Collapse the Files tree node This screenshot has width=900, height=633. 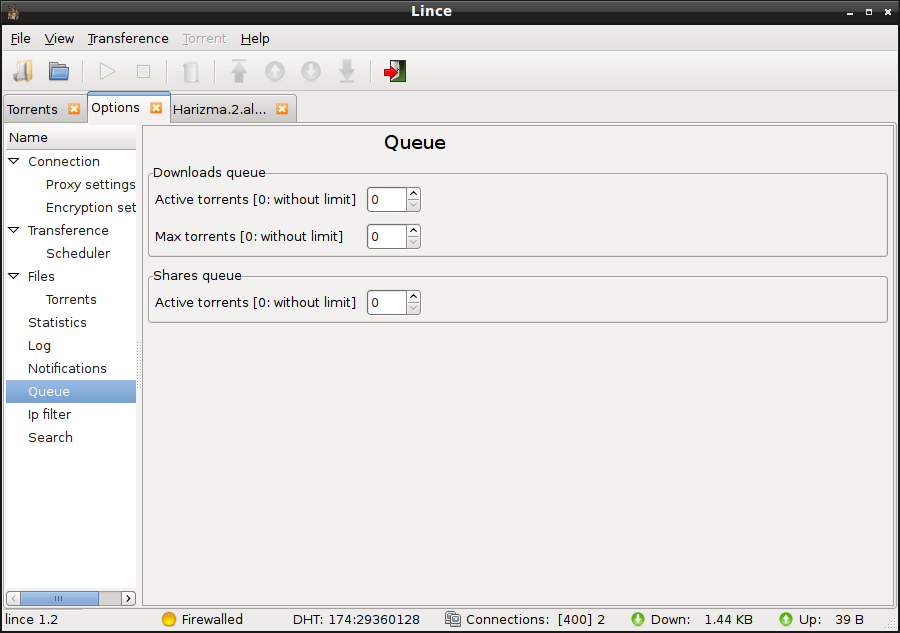(14, 276)
